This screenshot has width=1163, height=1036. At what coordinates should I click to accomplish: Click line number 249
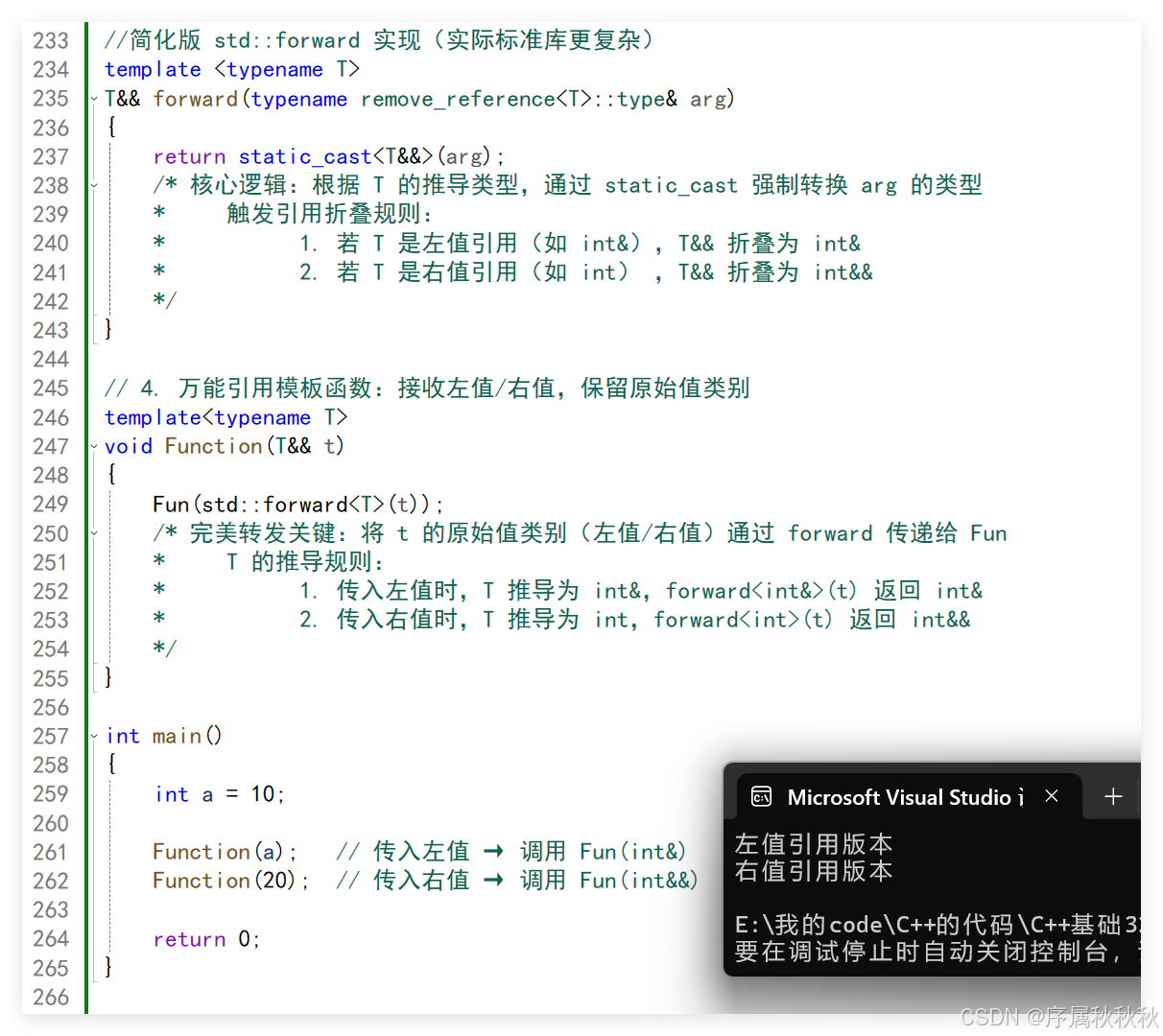click(51, 505)
